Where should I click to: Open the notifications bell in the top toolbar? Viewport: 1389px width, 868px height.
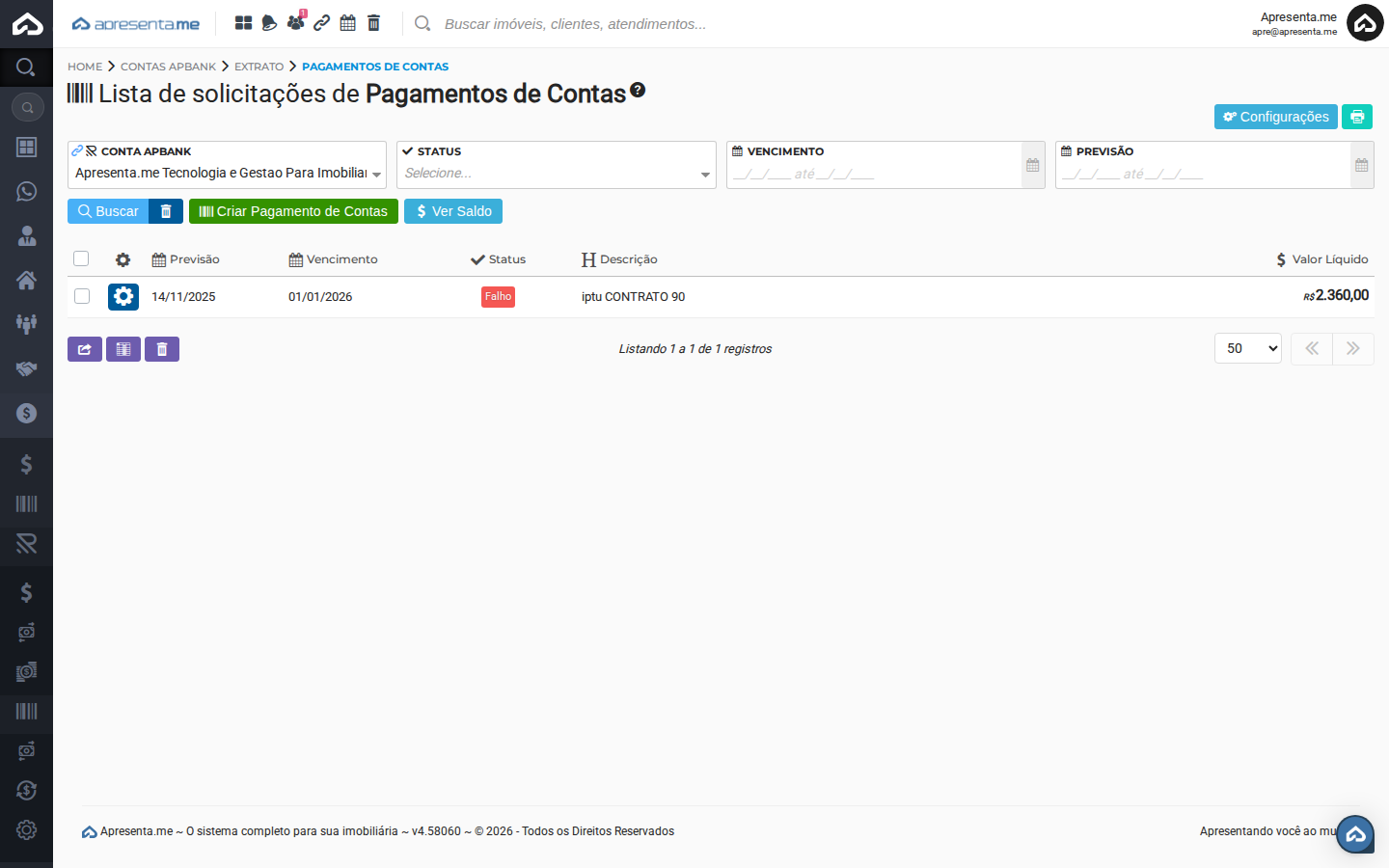click(268, 22)
